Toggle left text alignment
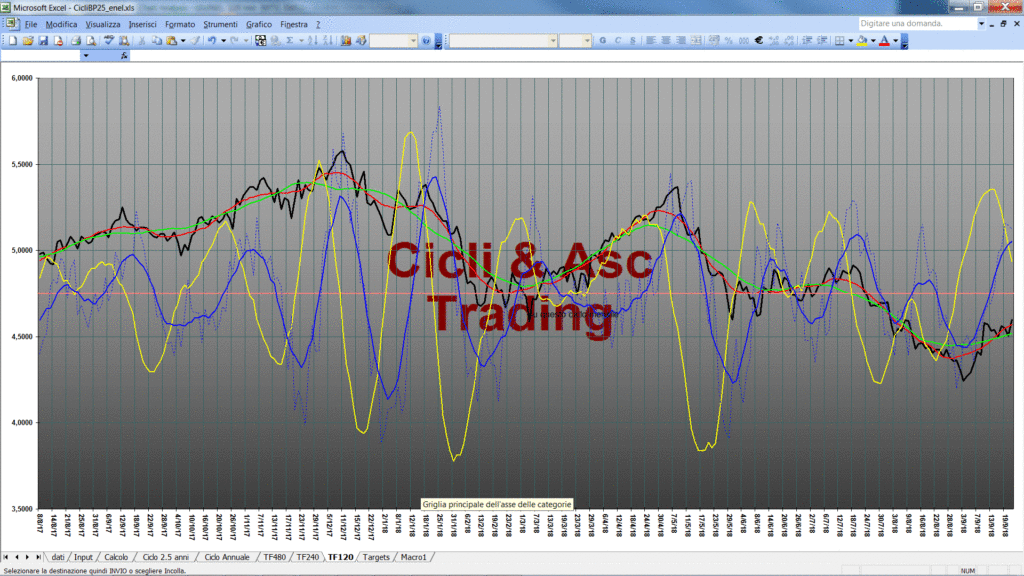1024x576 pixels. [650, 40]
